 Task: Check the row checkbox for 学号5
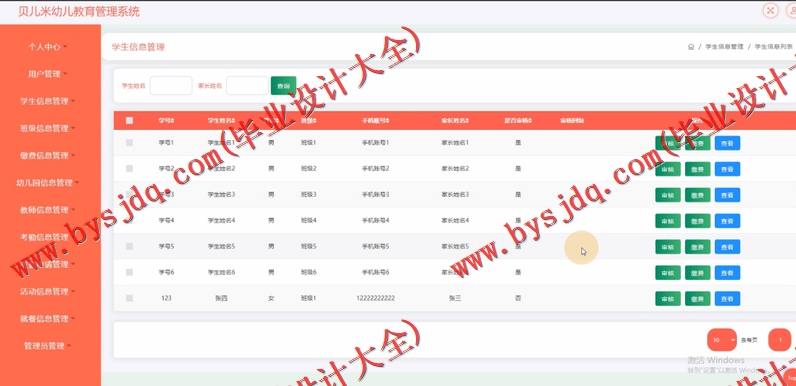tap(129, 246)
